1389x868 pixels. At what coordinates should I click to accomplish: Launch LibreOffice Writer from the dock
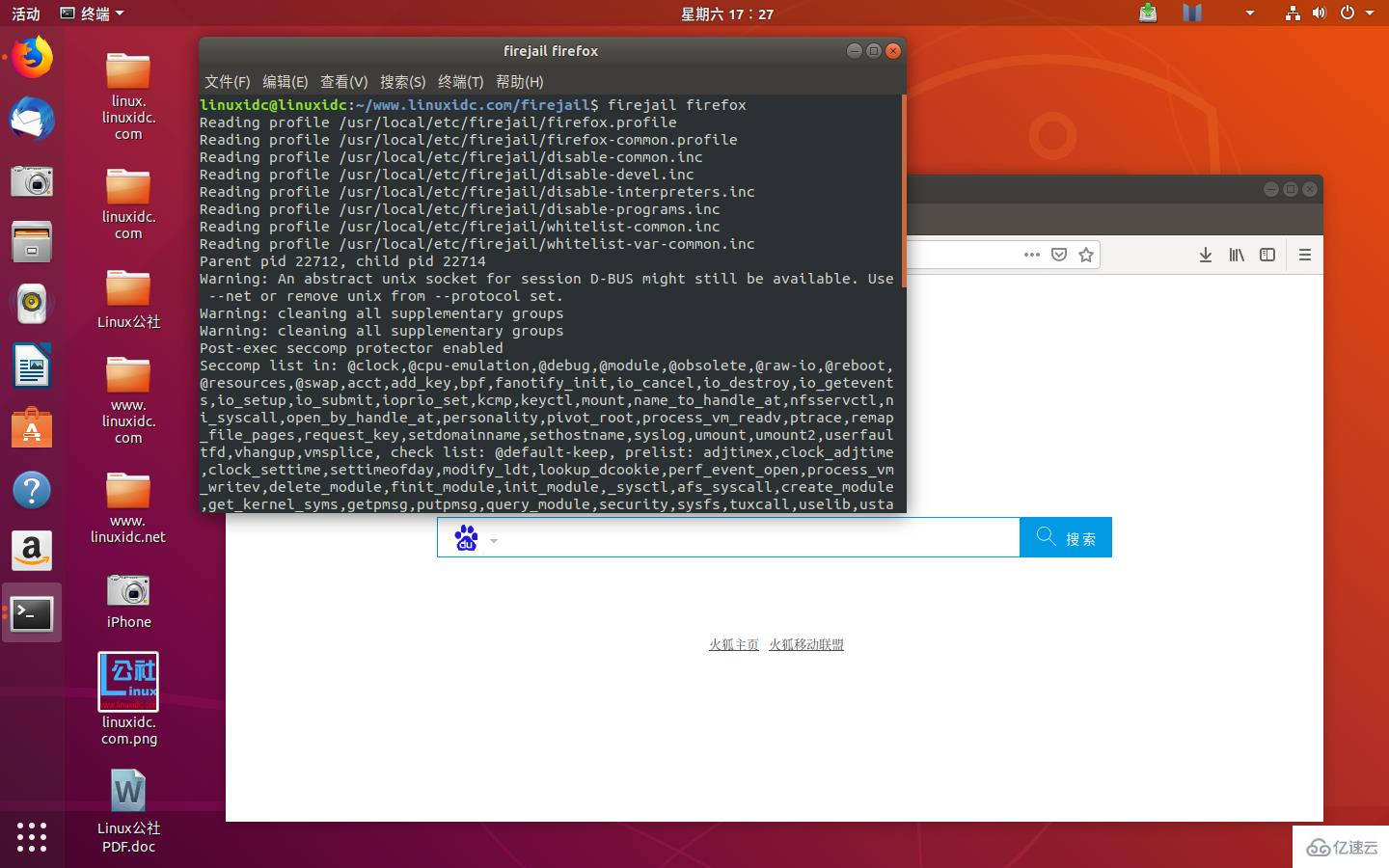pyautogui.click(x=32, y=366)
